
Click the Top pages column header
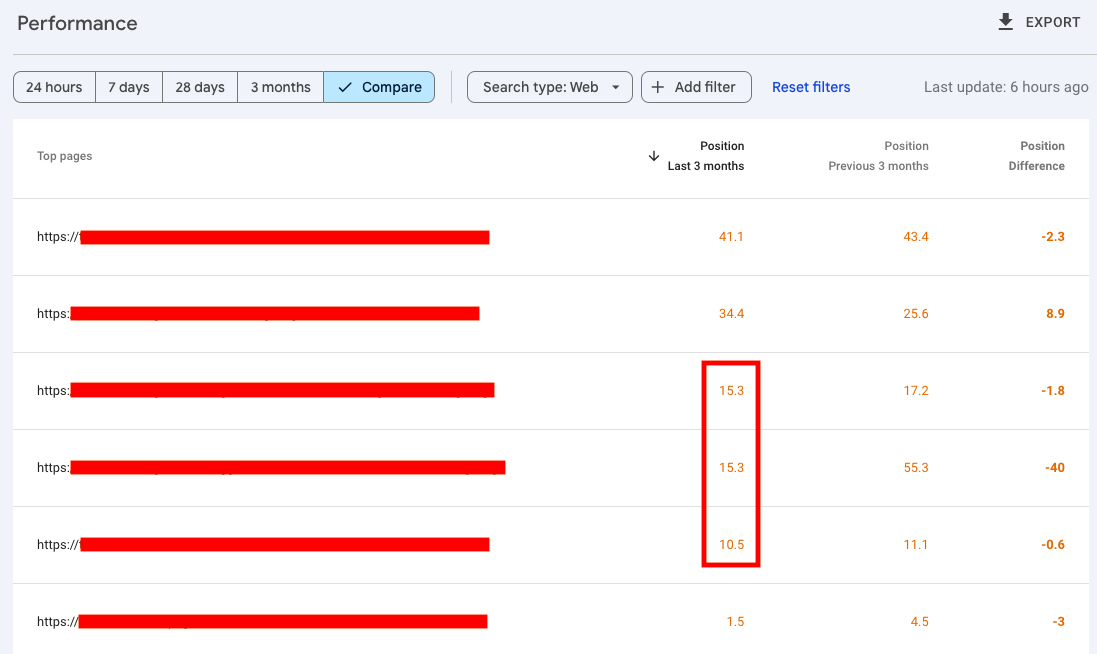pyautogui.click(x=65, y=156)
